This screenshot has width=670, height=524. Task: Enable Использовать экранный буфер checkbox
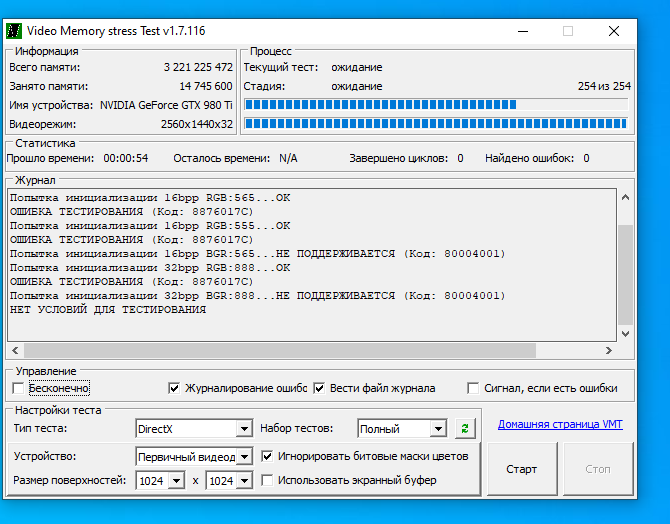click(267, 480)
